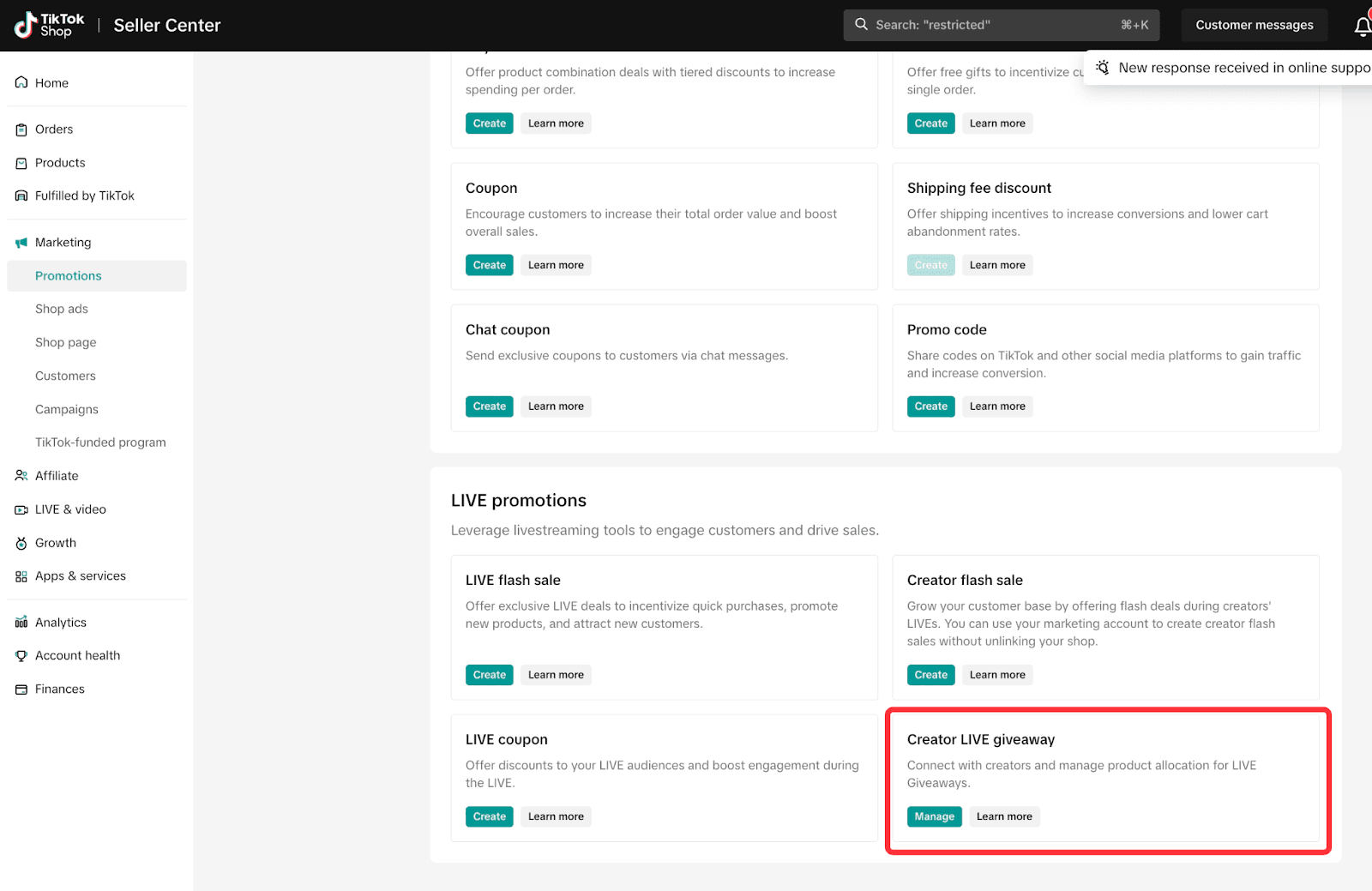1372x891 pixels.
Task: Open the notifications bell
Action: coord(1363,25)
